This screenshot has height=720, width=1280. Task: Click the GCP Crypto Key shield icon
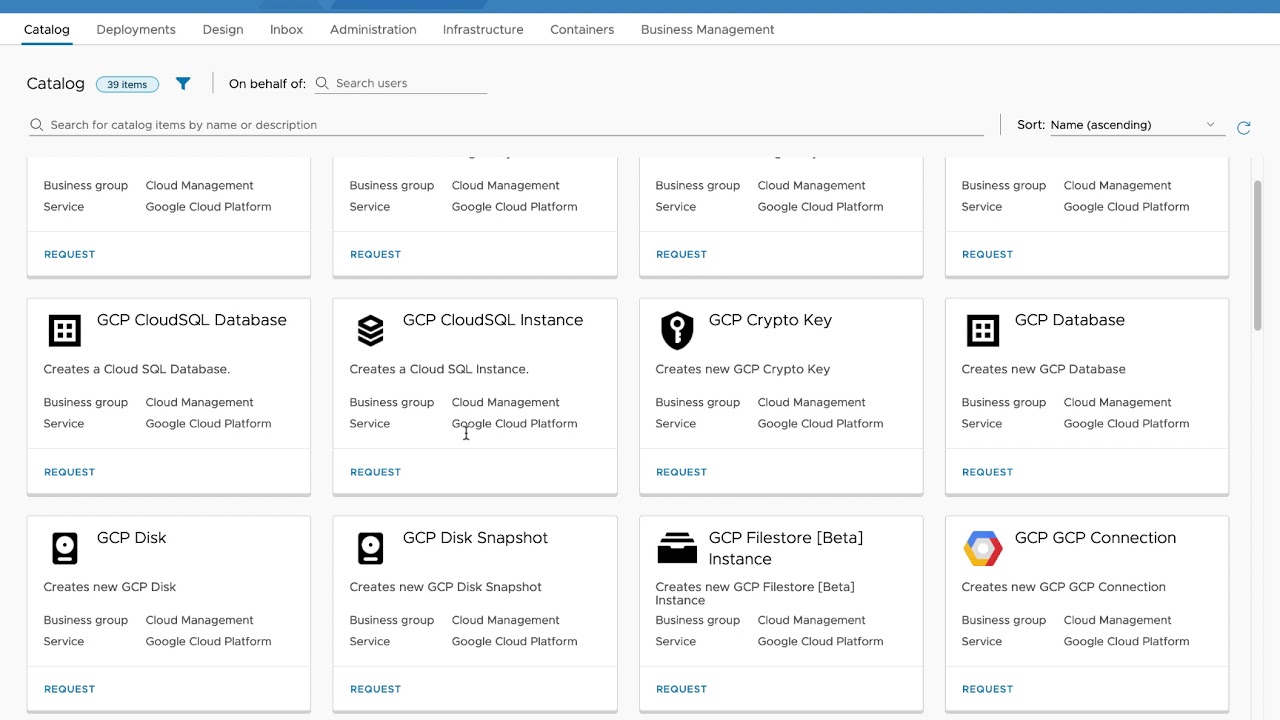pos(677,330)
